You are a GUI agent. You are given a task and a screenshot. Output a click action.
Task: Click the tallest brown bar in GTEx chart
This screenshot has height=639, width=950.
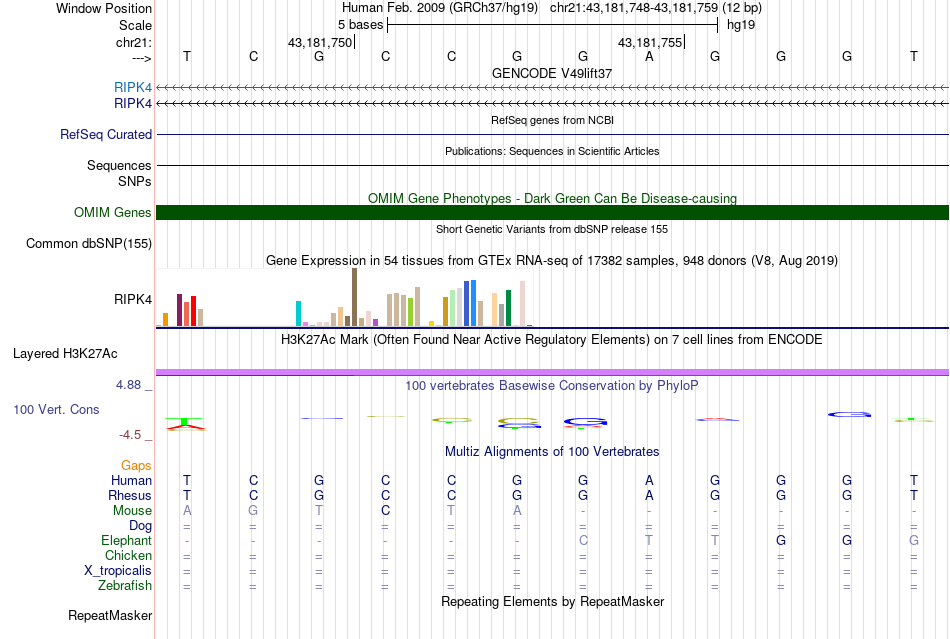[354, 297]
